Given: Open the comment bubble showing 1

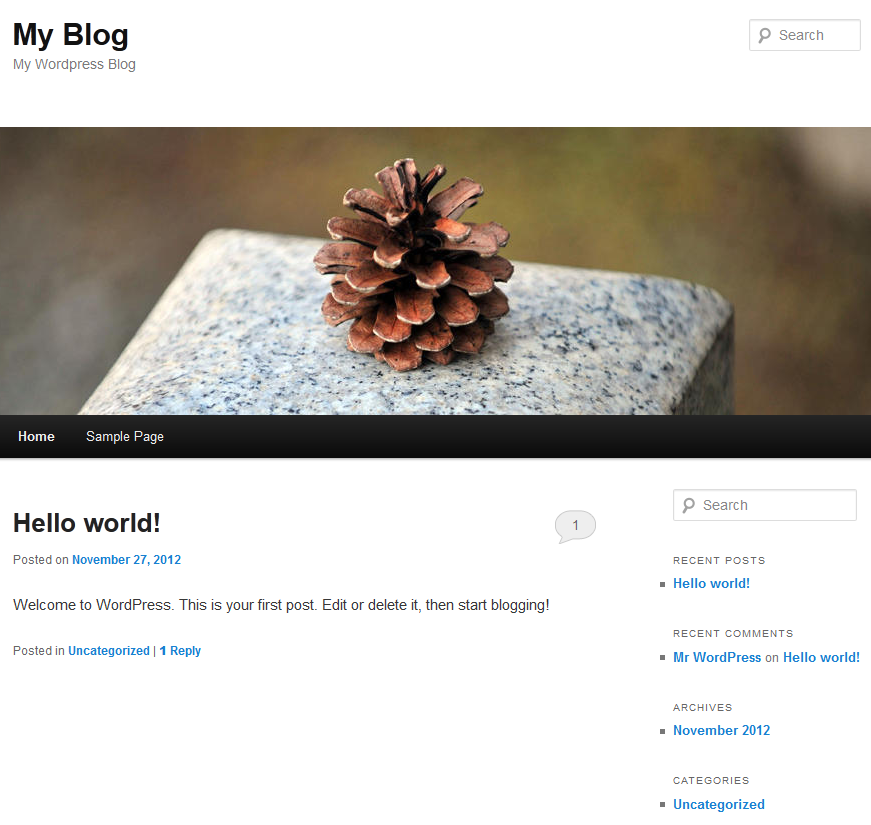Looking at the screenshot, I should [575, 526].
